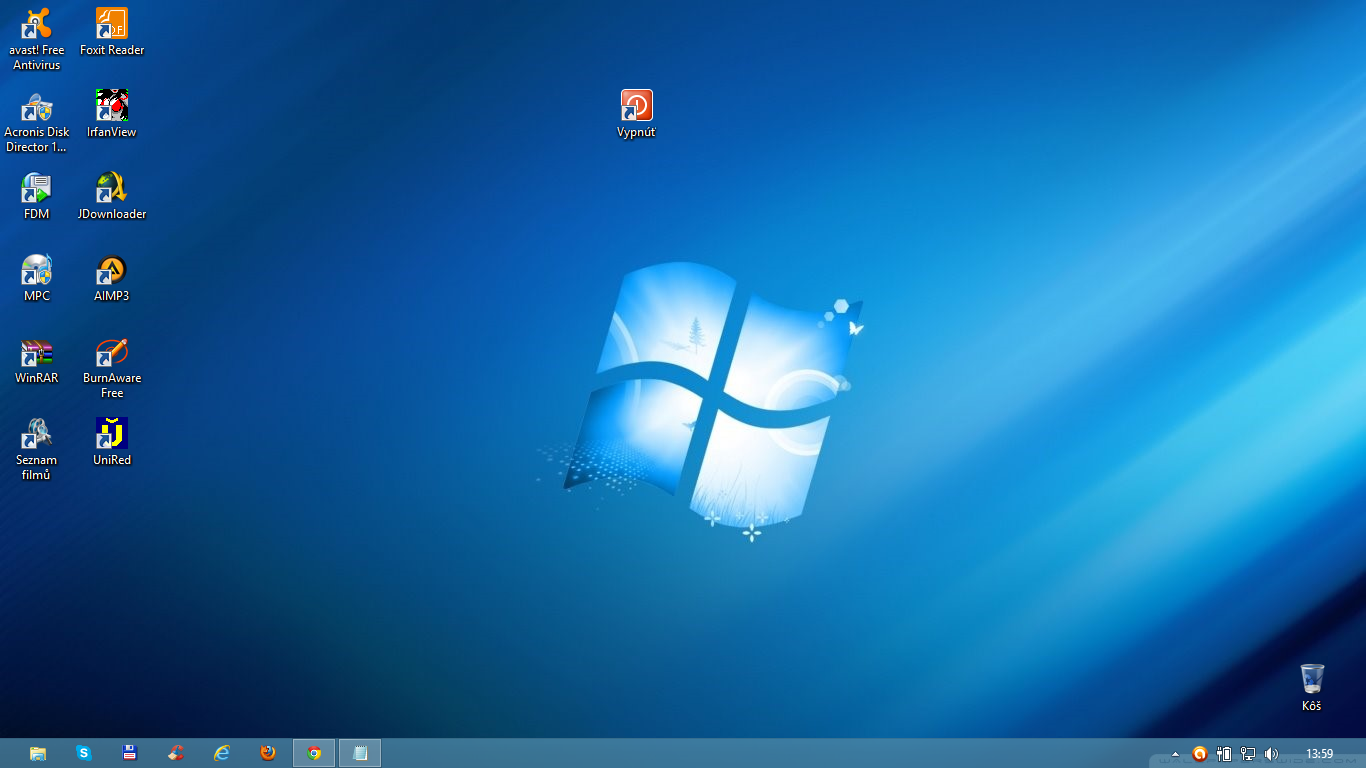Open Firefox from the taskbar
This screenshot has height=768, width=1366.
[267, 753]
